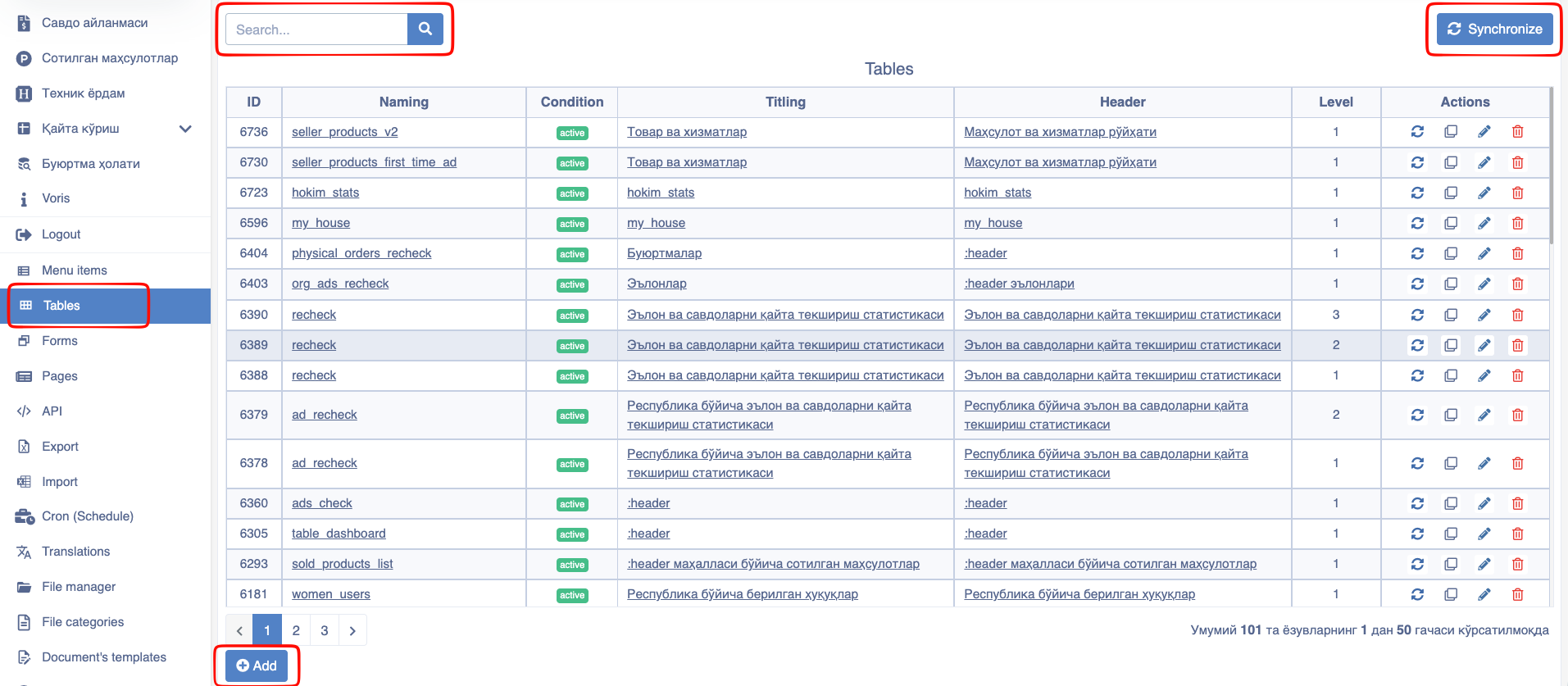Open Menu items in sidebar
The image size is (1568, 686).
(74, 270)
